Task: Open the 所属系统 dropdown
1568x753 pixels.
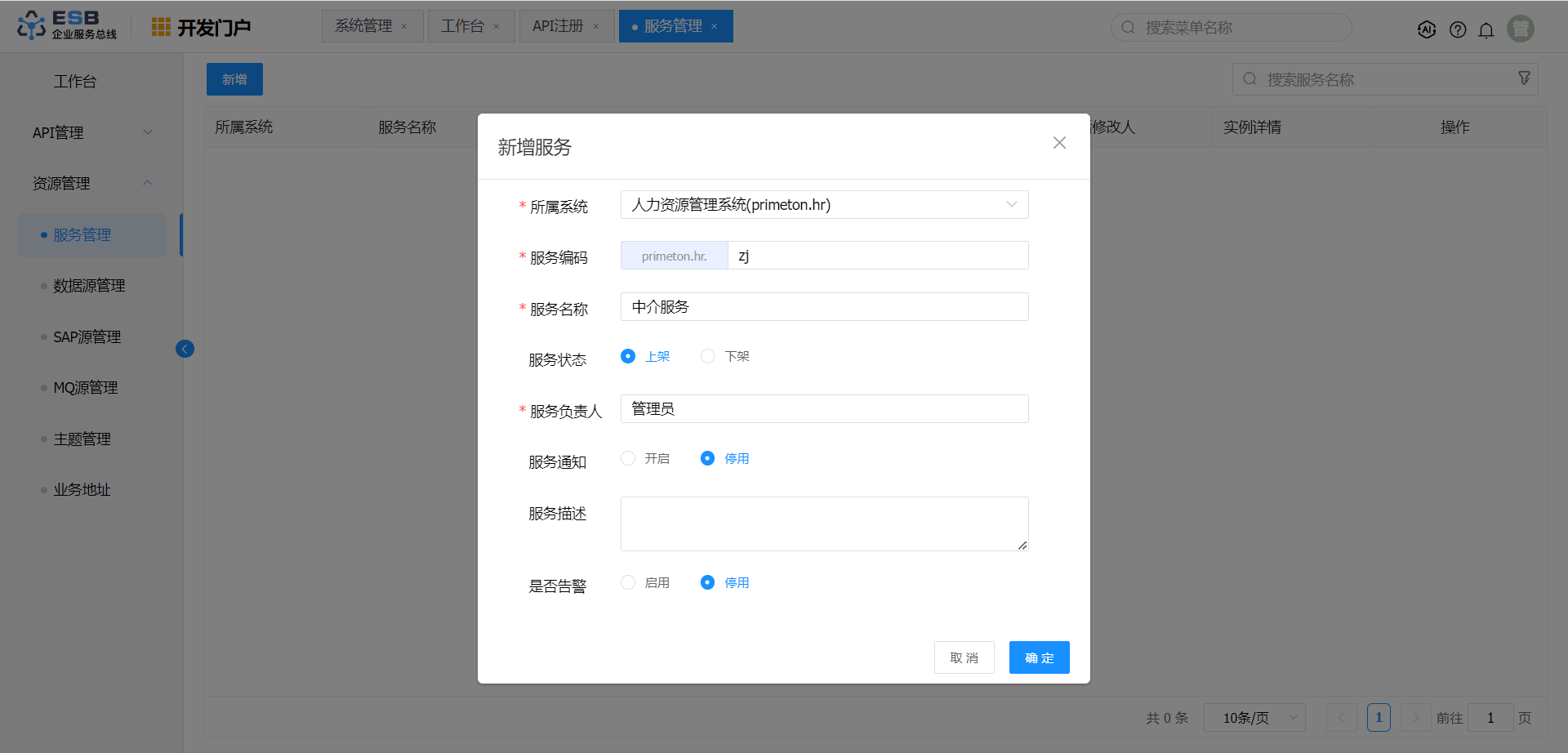Action: [x=824, y=205]
